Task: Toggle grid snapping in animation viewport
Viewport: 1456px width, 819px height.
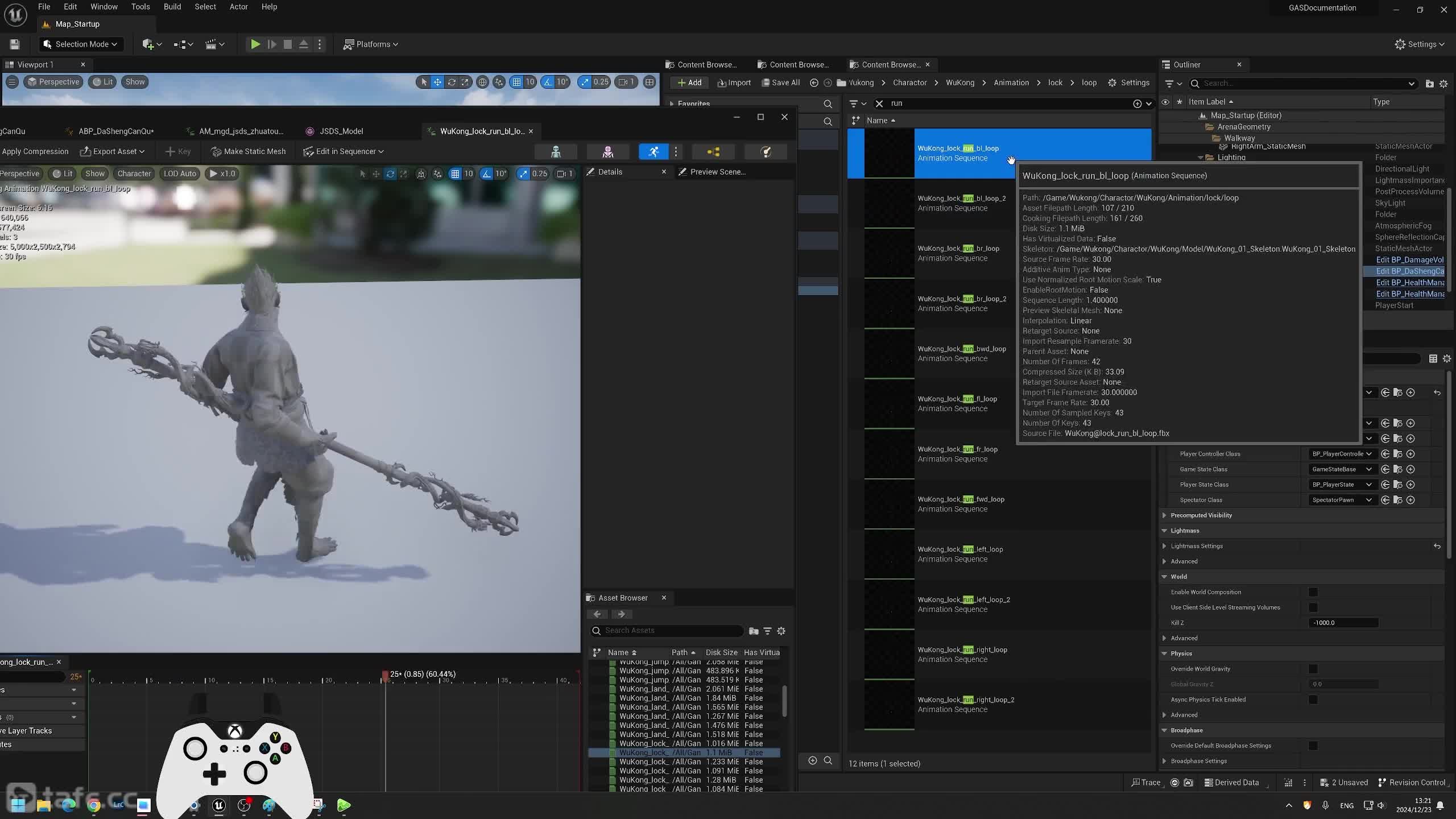Action: (455, 174)
